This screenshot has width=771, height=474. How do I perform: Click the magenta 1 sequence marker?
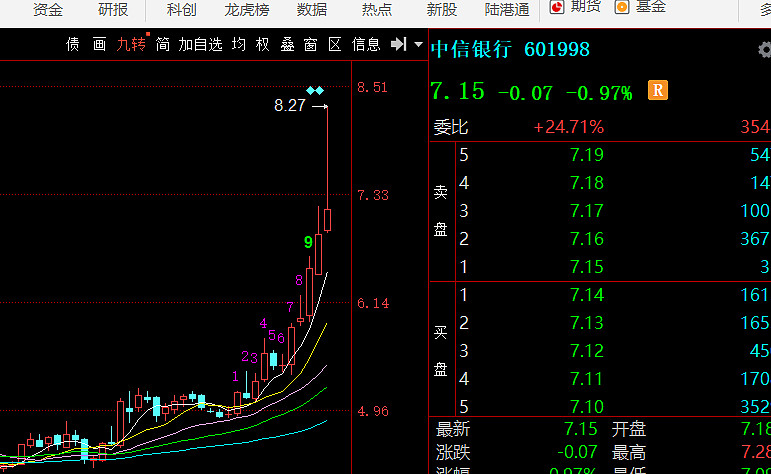[235, 377]
